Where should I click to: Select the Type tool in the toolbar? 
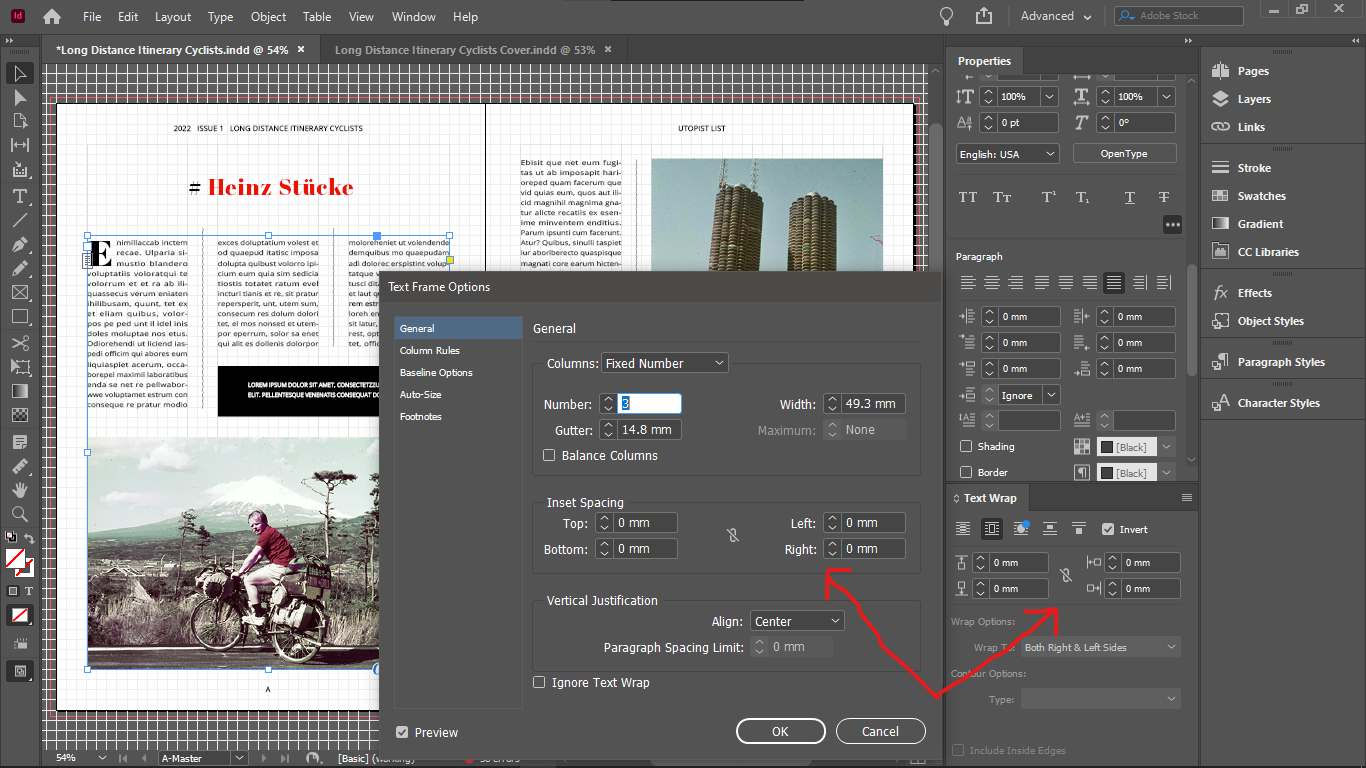[x=19, y=196]
